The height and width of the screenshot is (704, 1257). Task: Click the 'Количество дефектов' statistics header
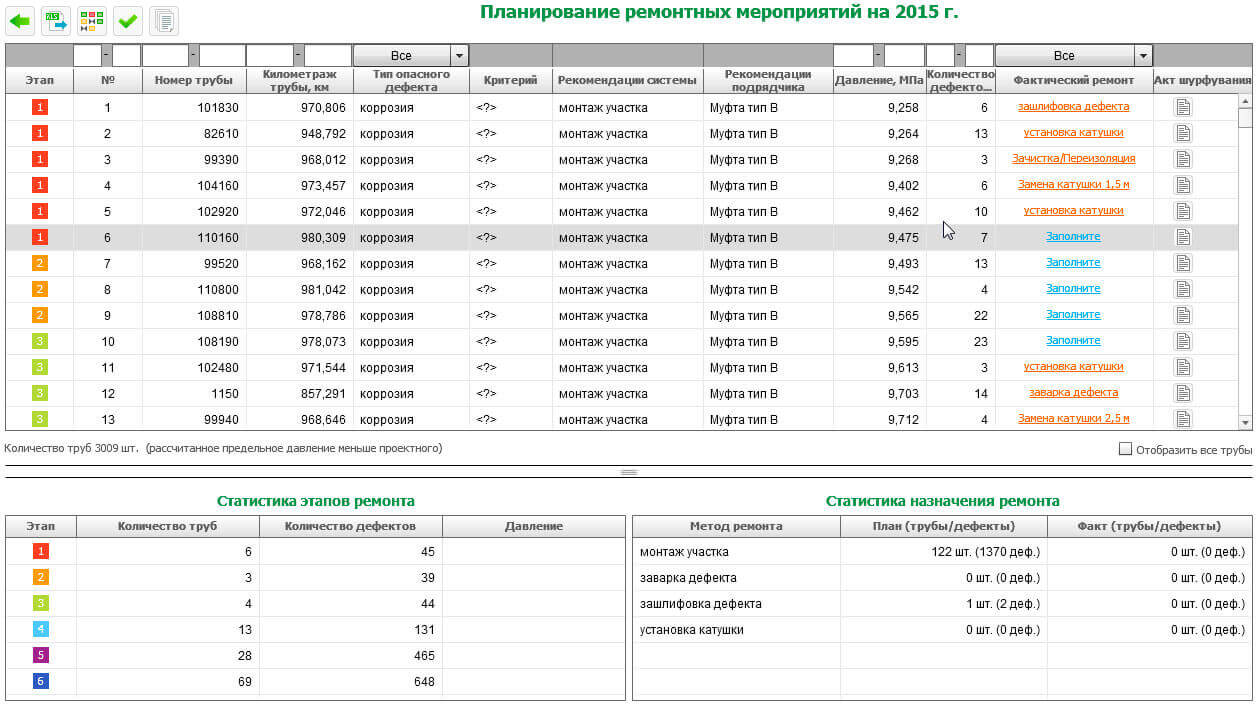(x=350, y=526)
